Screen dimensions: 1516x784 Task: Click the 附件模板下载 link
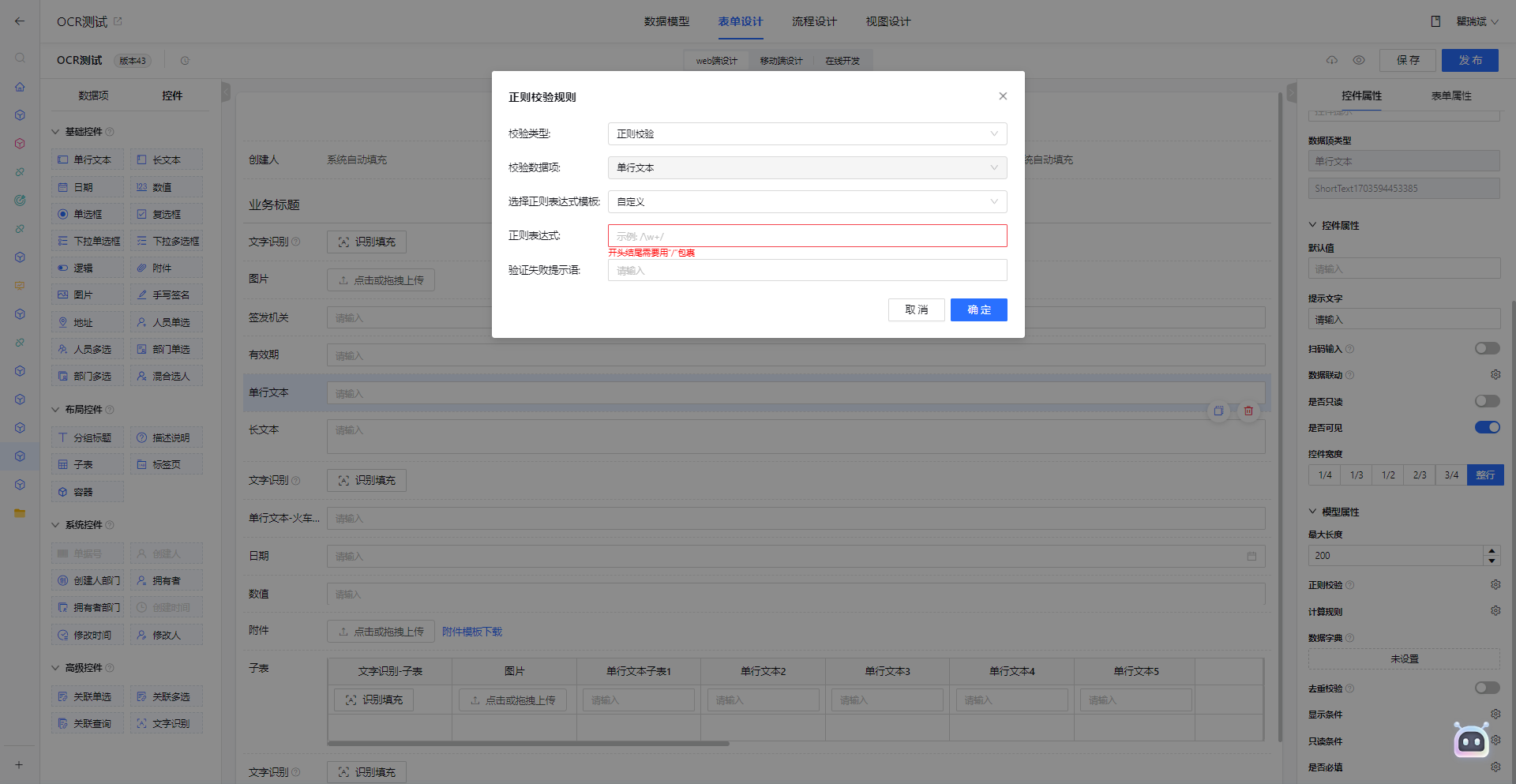pyautogui.click(x=471, y=632)
